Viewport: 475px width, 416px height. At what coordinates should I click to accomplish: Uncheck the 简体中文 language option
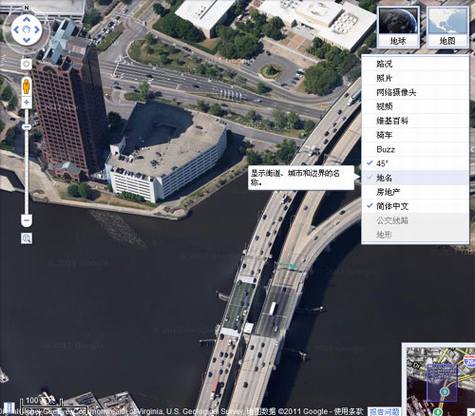[415, 206]
